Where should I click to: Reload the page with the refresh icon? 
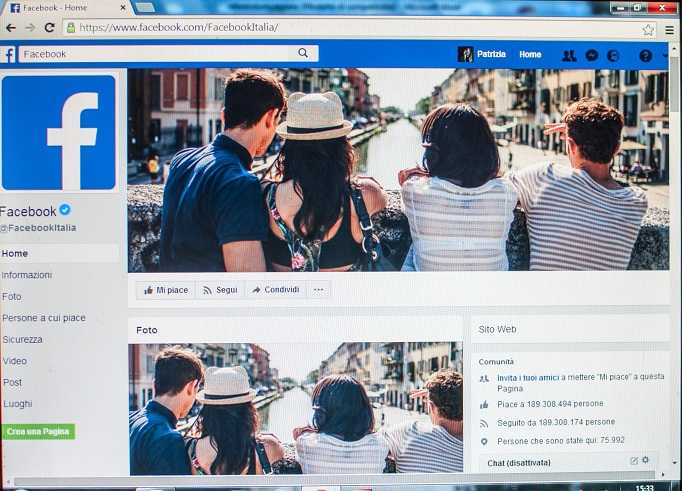50,27
